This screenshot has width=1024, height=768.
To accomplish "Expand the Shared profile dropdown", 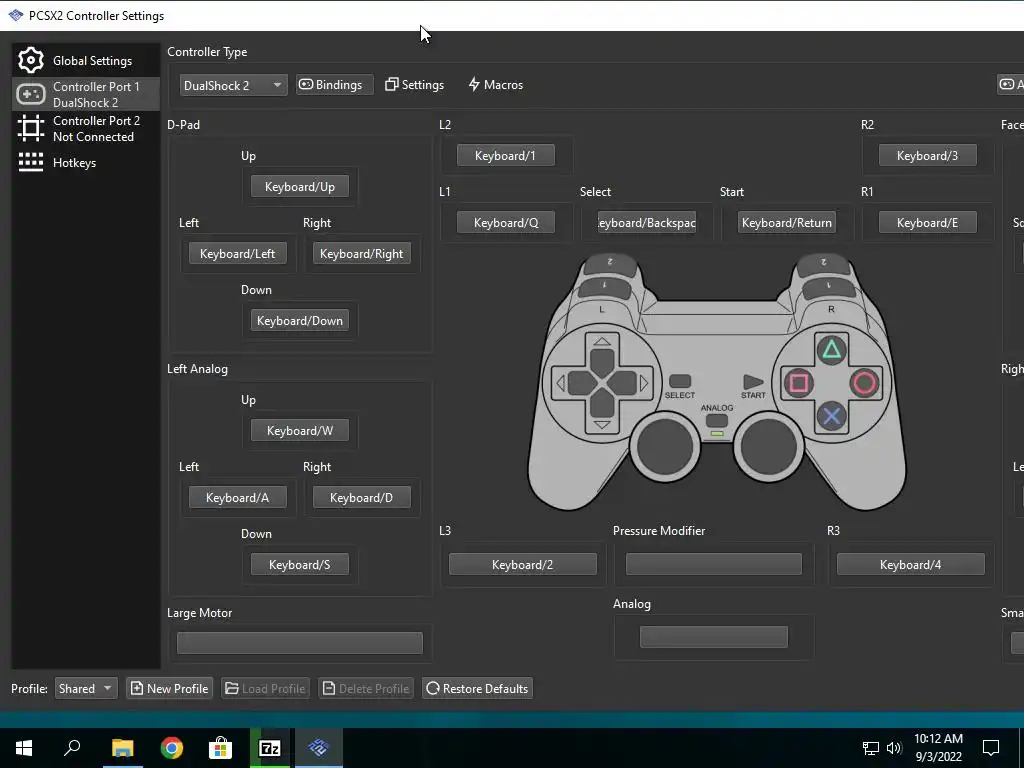I will coord(86,688).
